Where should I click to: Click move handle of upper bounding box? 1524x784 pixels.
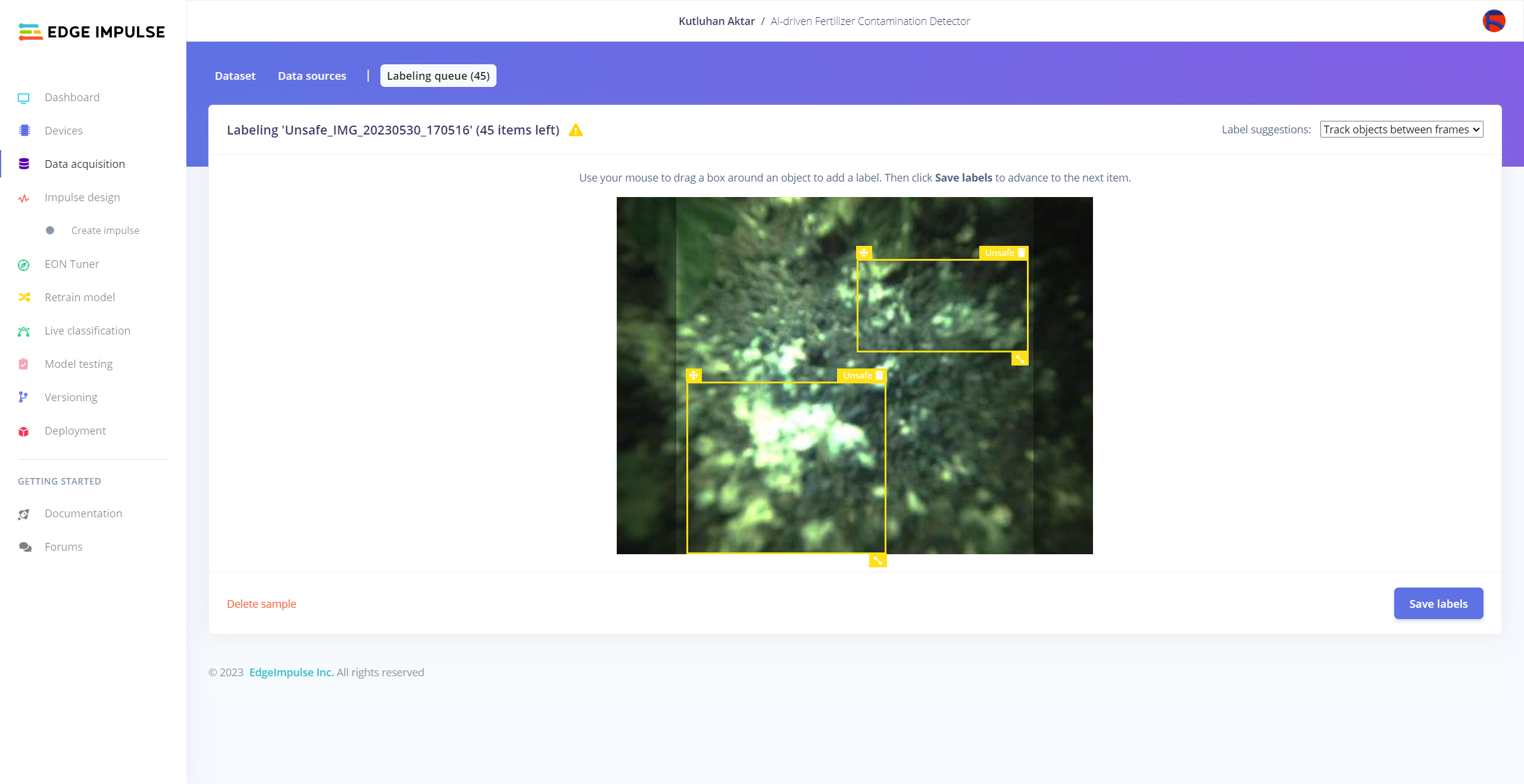tap(864, 253)
